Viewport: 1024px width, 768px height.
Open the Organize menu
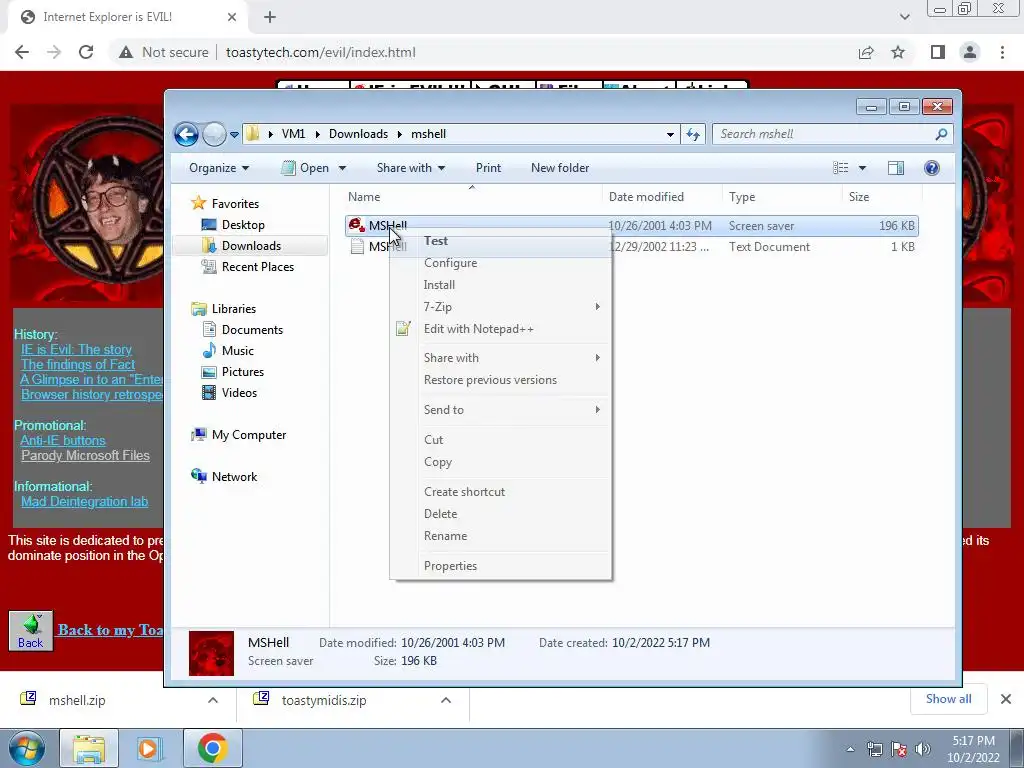219,168
